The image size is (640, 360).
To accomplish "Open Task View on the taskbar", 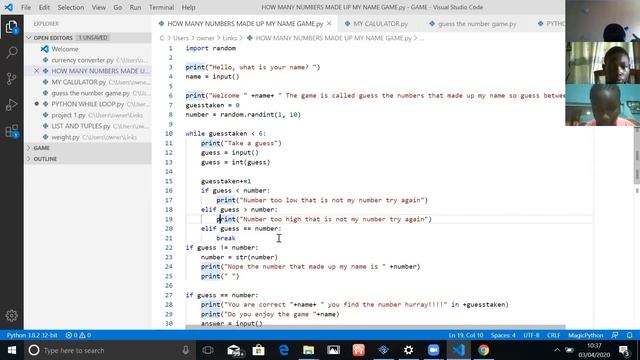I will pos(208,350).
